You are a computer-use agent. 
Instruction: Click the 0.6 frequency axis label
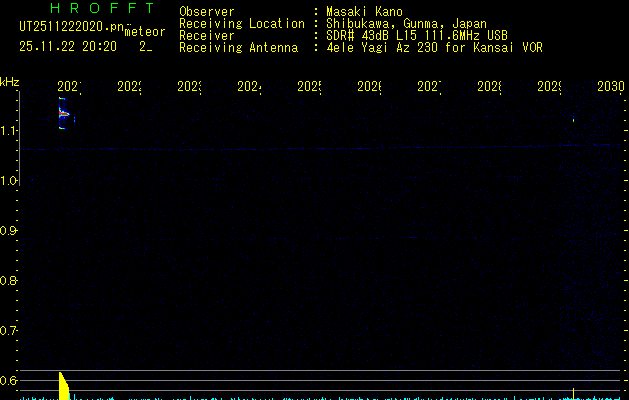(10, 381)
